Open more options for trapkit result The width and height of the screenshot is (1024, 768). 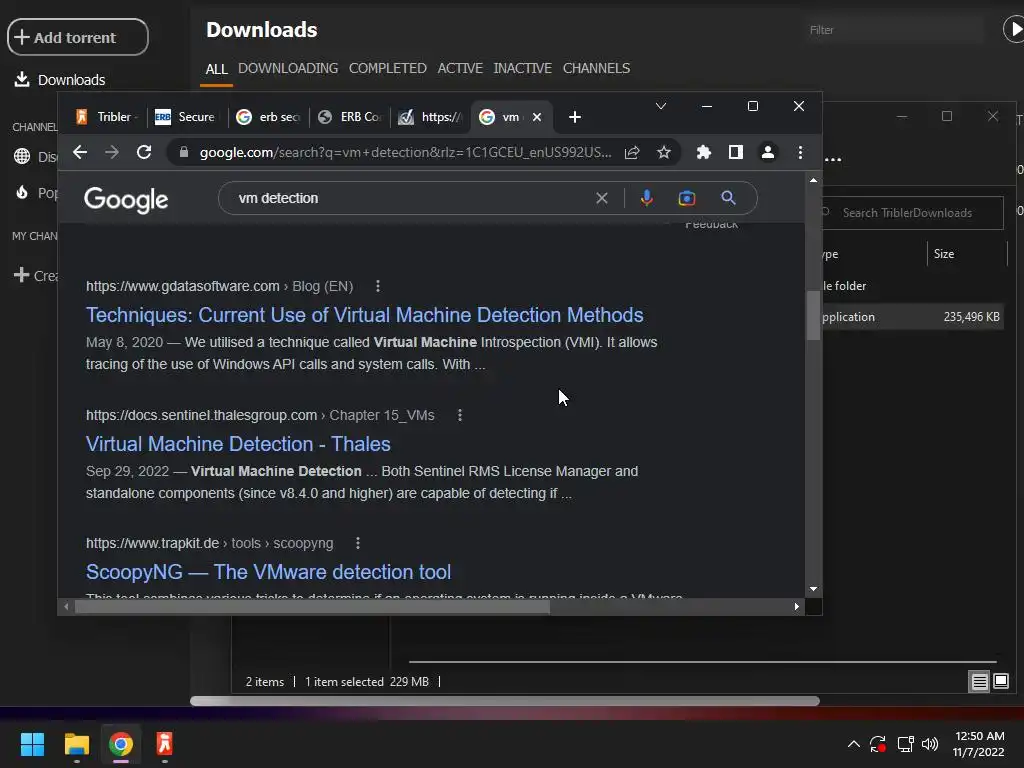point(357,543)
